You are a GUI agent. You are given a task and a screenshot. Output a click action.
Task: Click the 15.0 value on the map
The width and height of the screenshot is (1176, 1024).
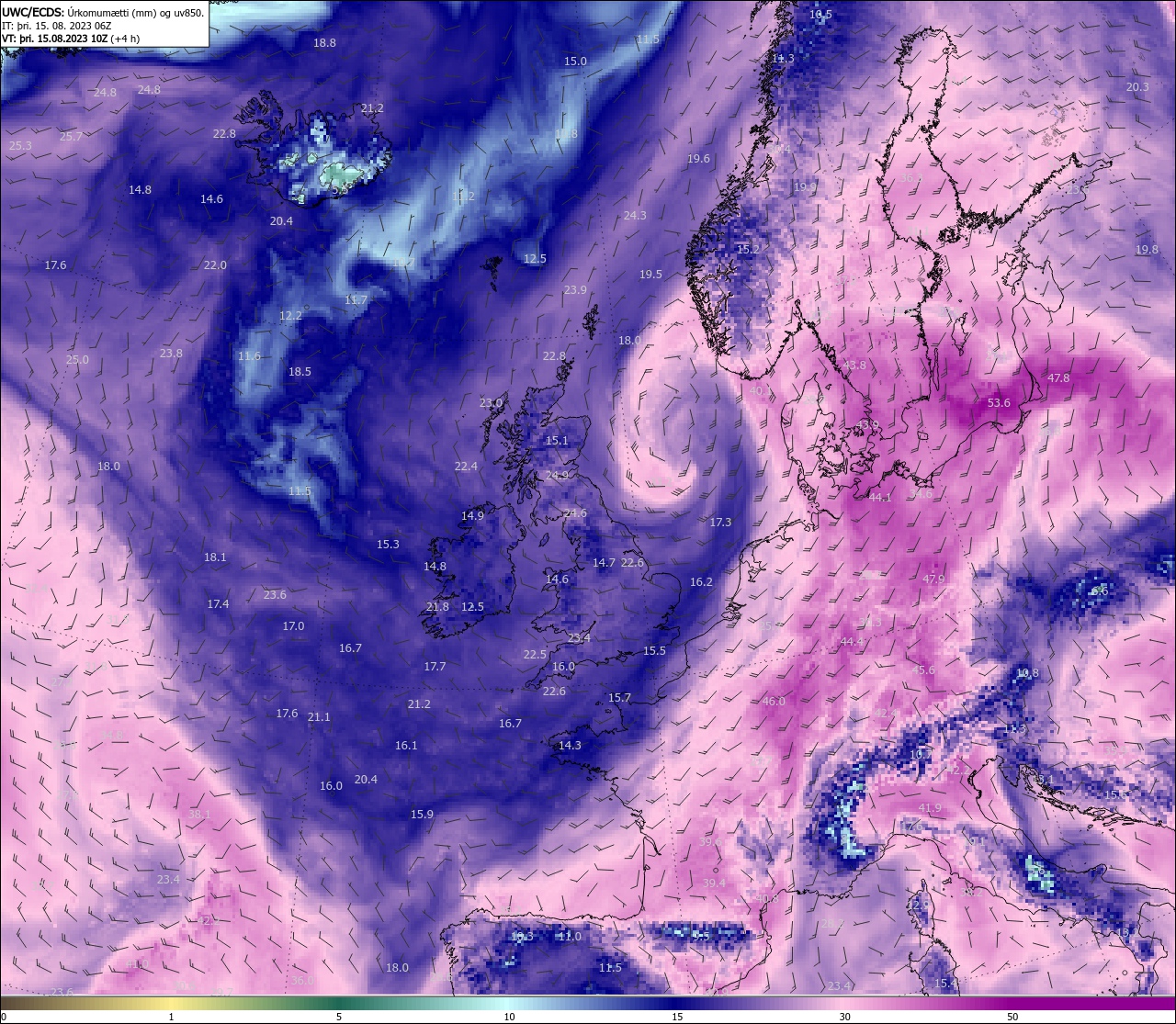click(575, 62)
